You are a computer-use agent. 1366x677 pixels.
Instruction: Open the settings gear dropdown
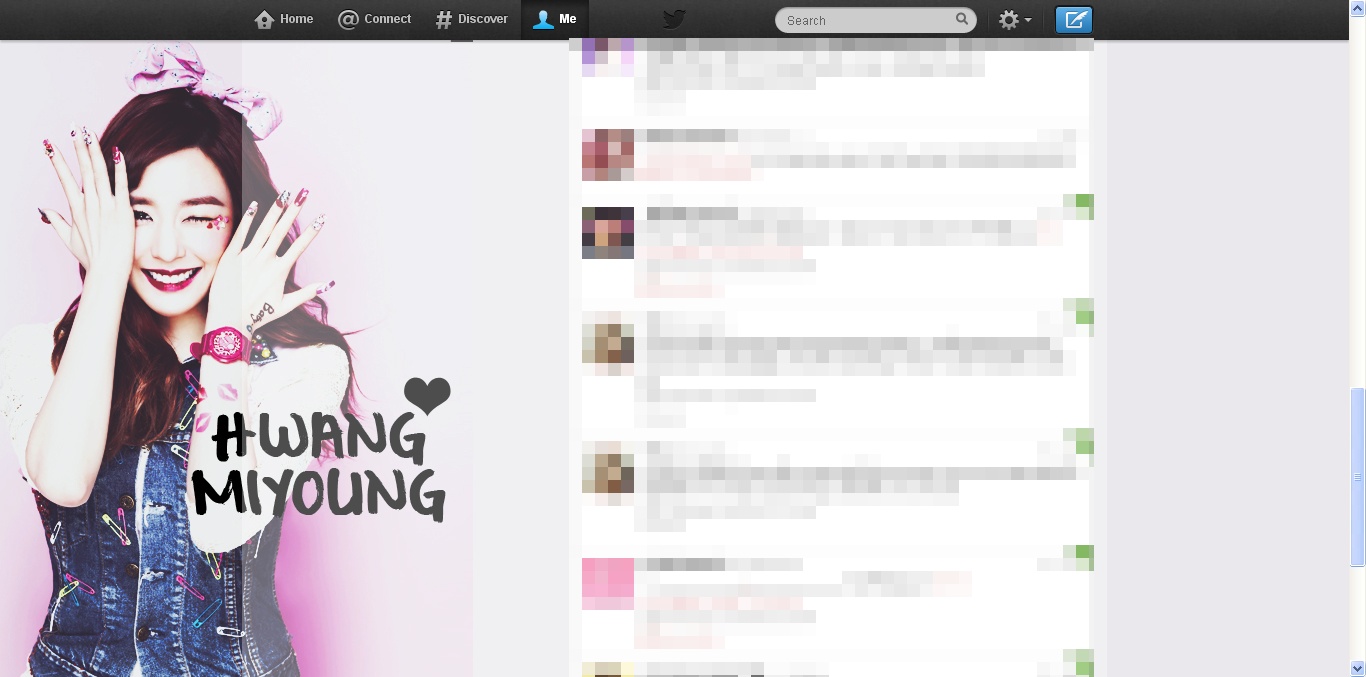(1015, 20)
